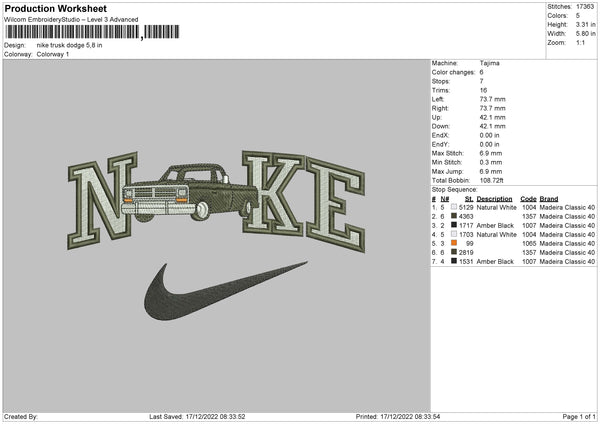Click the Stitches count value 17363
Screen dimensions: 600x424
(x=585, y=7)
